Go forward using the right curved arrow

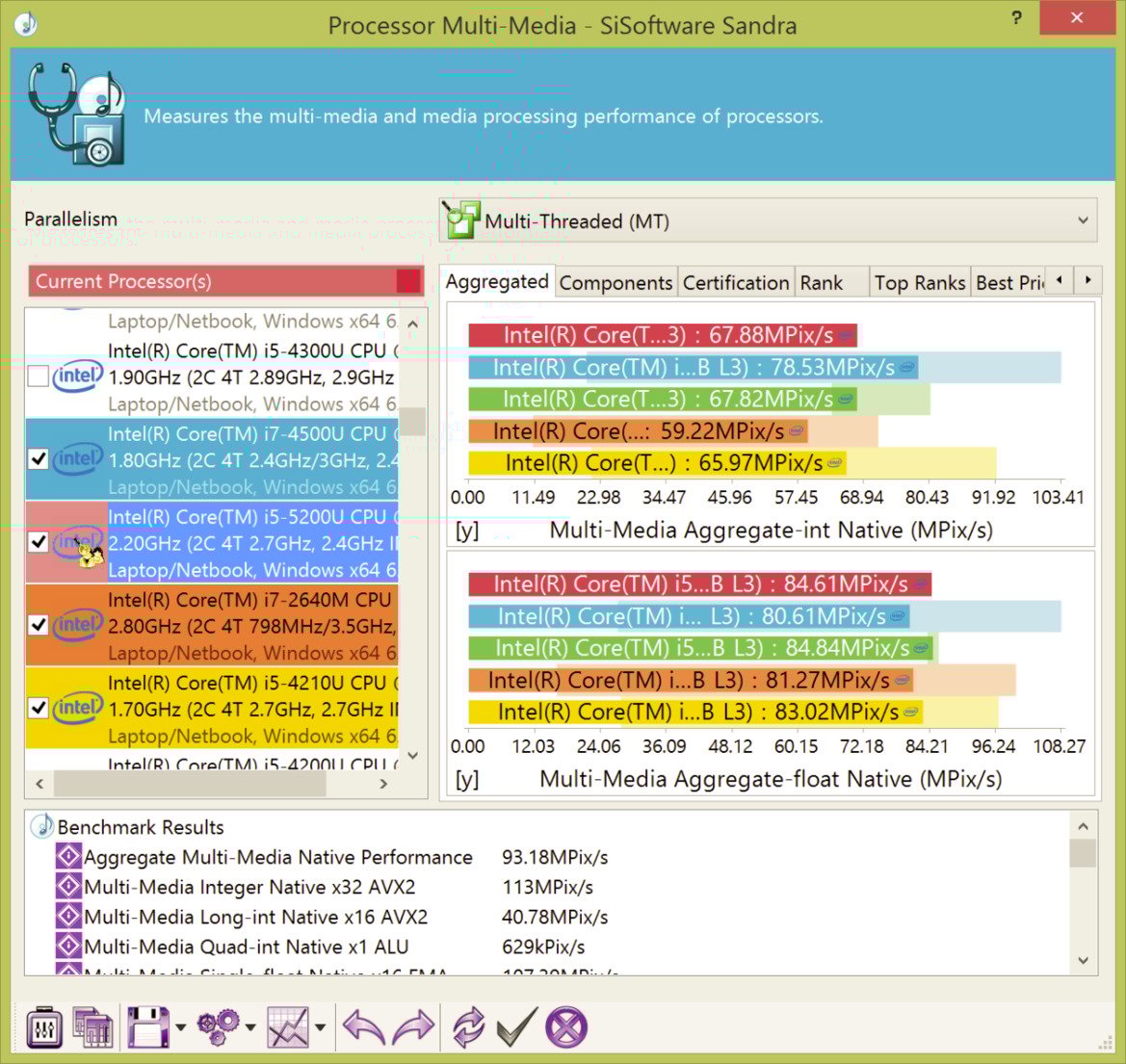(413, 1027)
